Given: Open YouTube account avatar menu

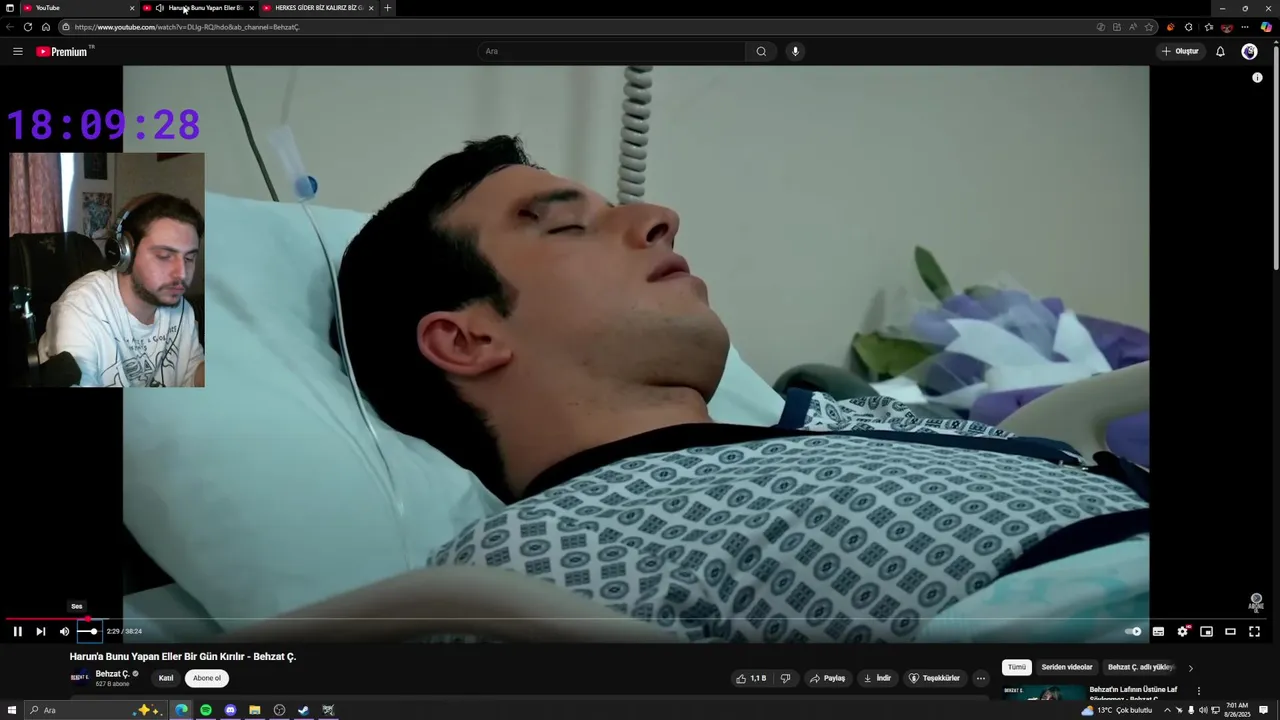Looking at the screenshot, I should click(1249, 51).
